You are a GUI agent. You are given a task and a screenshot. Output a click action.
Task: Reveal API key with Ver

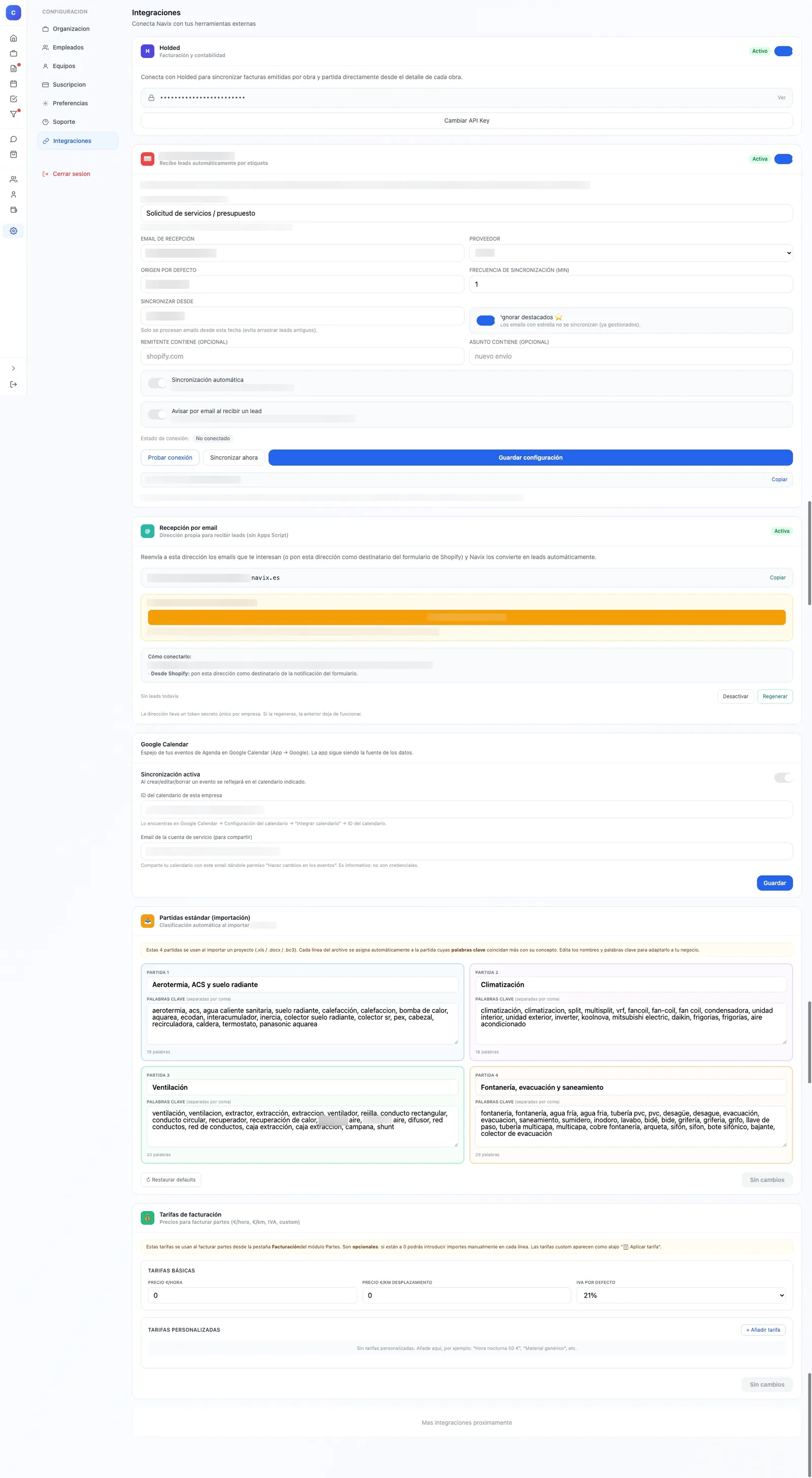[781, 97]
